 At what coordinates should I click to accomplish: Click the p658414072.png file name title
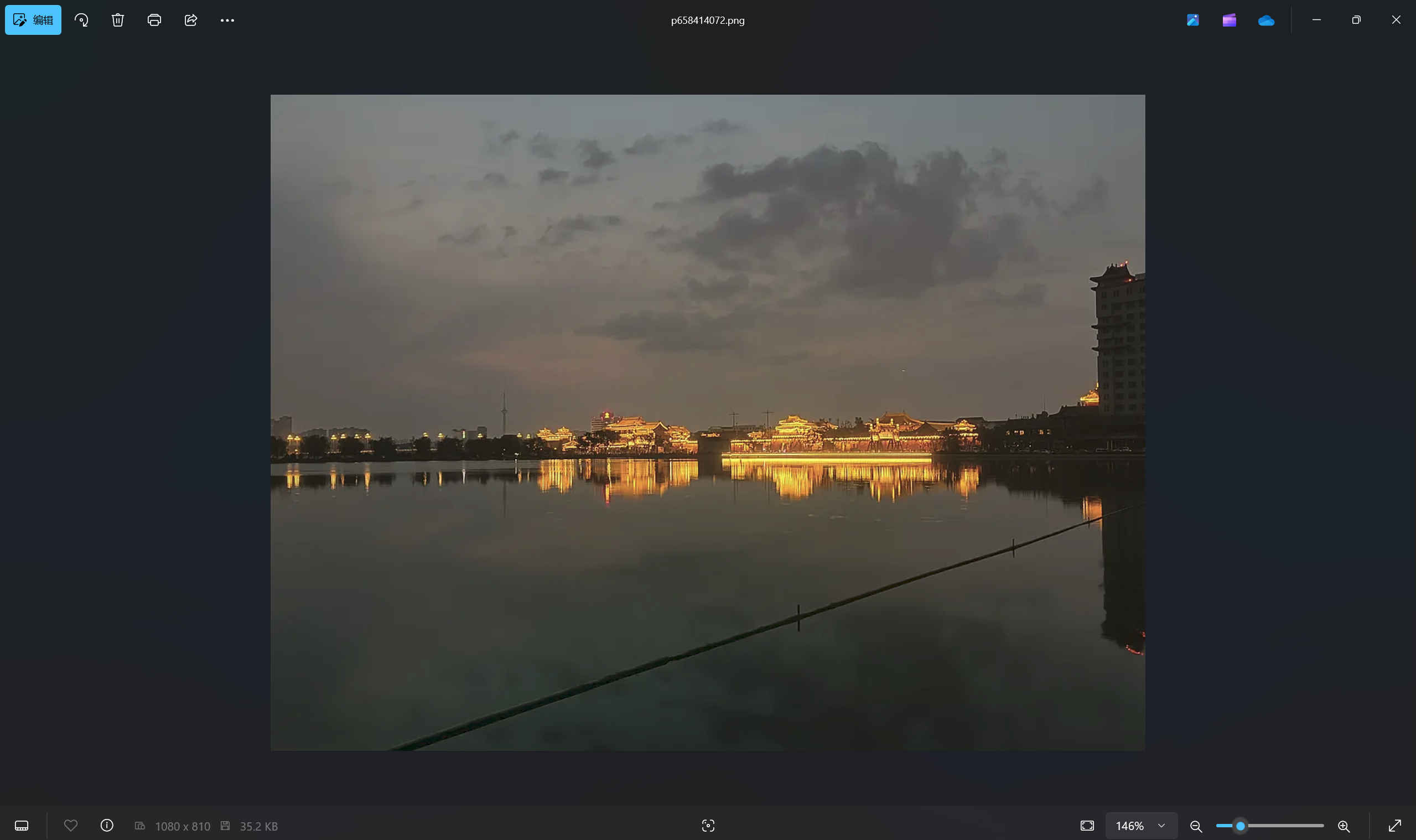[x=707, y=20]
